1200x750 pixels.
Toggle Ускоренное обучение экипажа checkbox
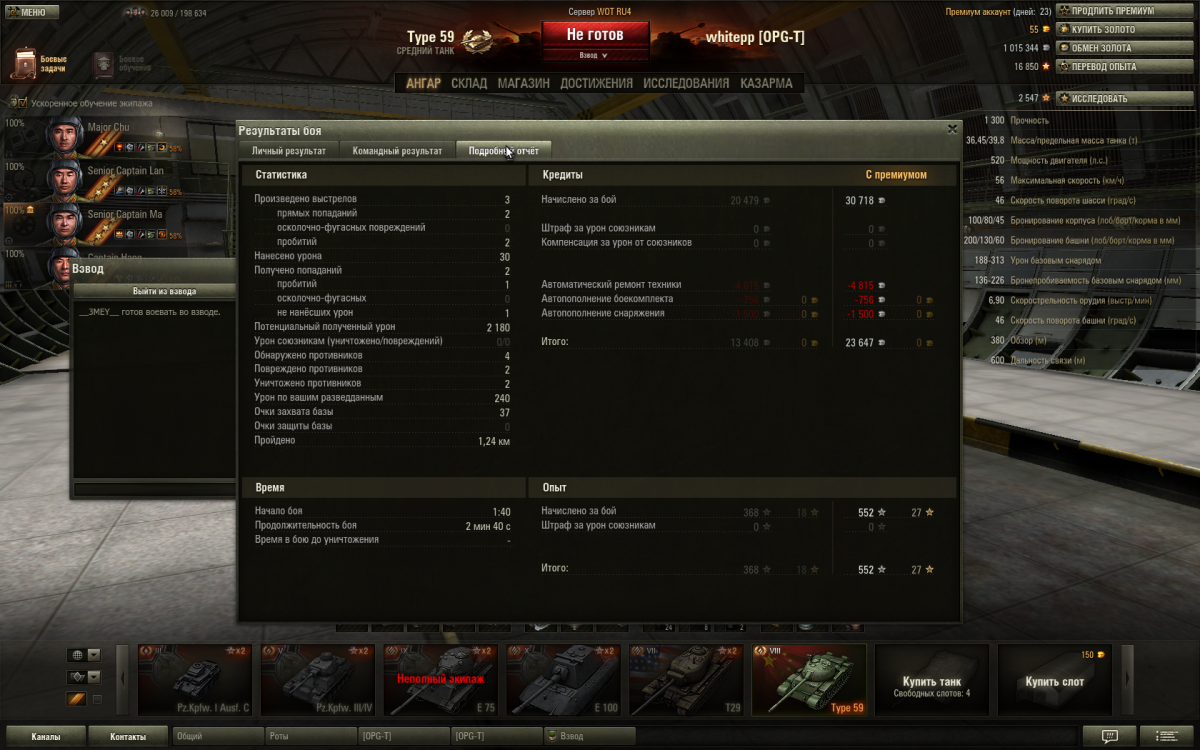[x=20, y=103]
